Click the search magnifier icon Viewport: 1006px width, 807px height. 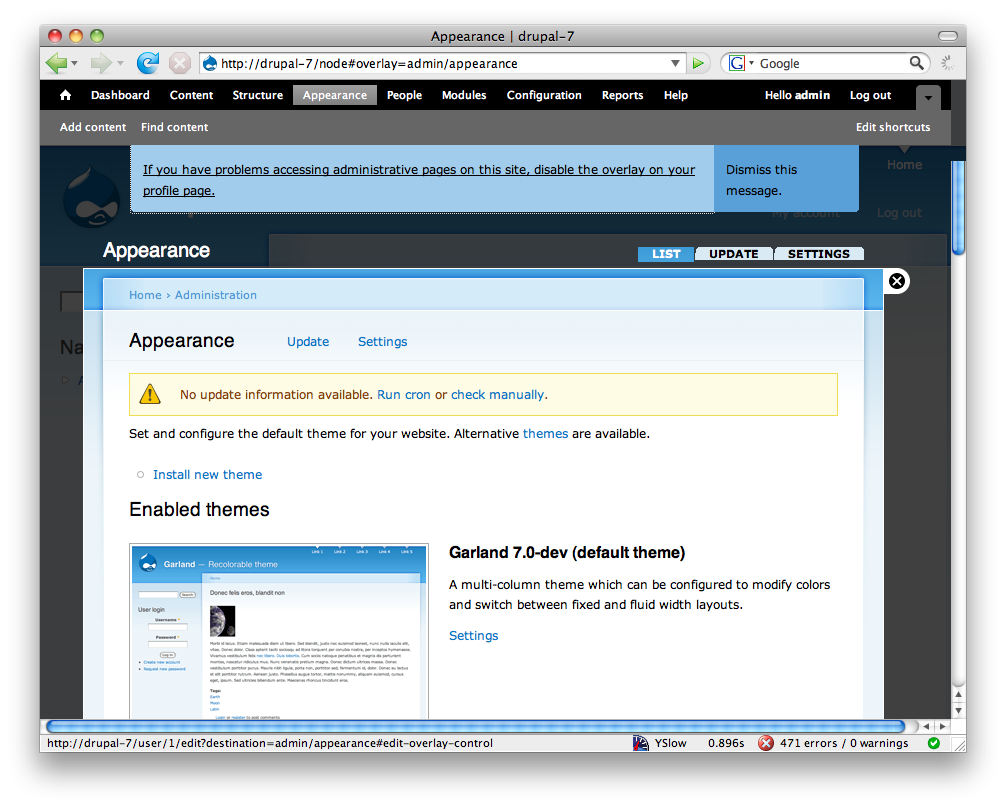coord(917,63)
